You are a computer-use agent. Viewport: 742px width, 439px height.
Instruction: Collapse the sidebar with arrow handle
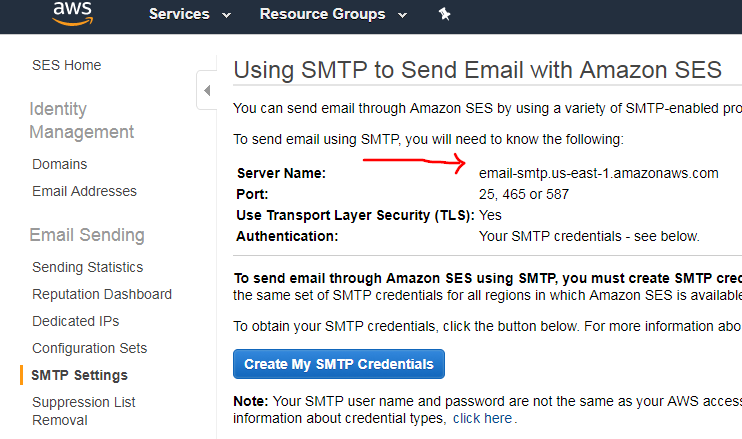[x=207, y=90]
